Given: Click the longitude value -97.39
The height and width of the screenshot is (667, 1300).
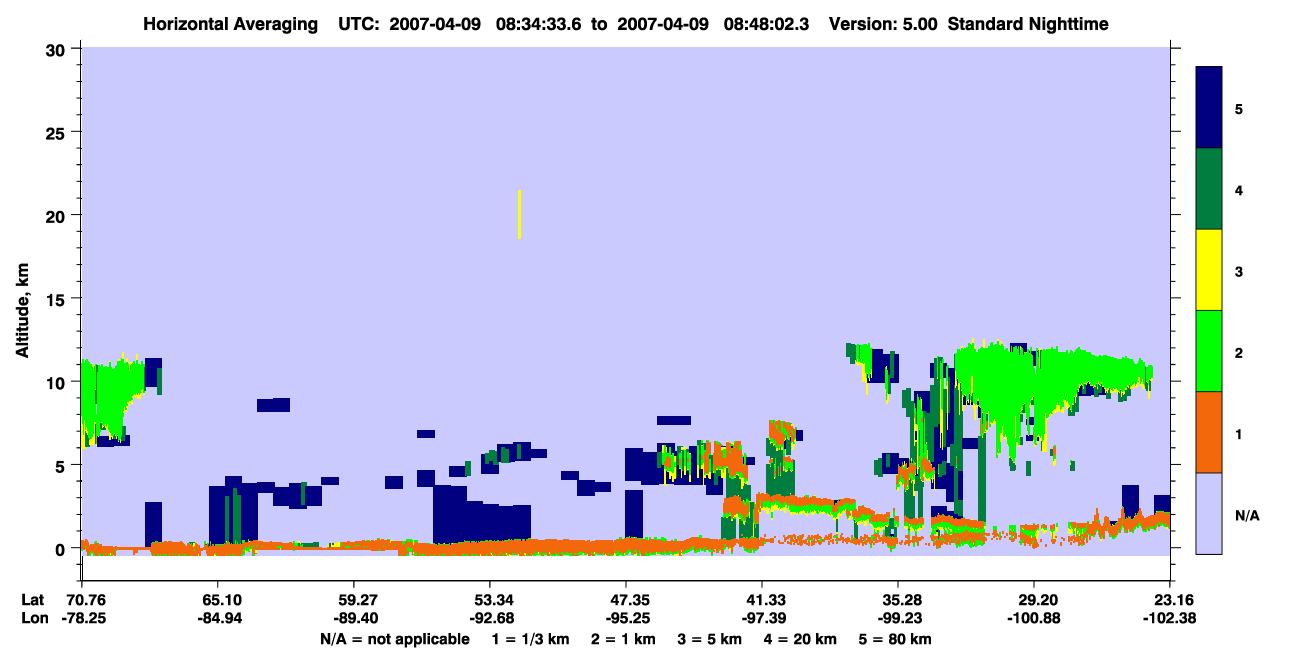Looking at the screenshot, I should (762, 618).
